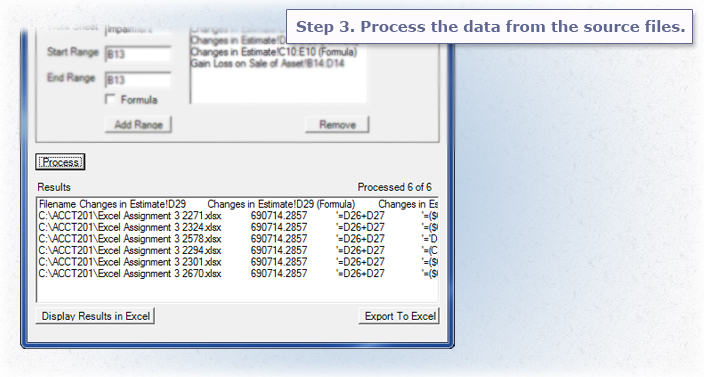
Task: Click the Filename column header in results
Action: pyautogui.click(x=57, y=204)
